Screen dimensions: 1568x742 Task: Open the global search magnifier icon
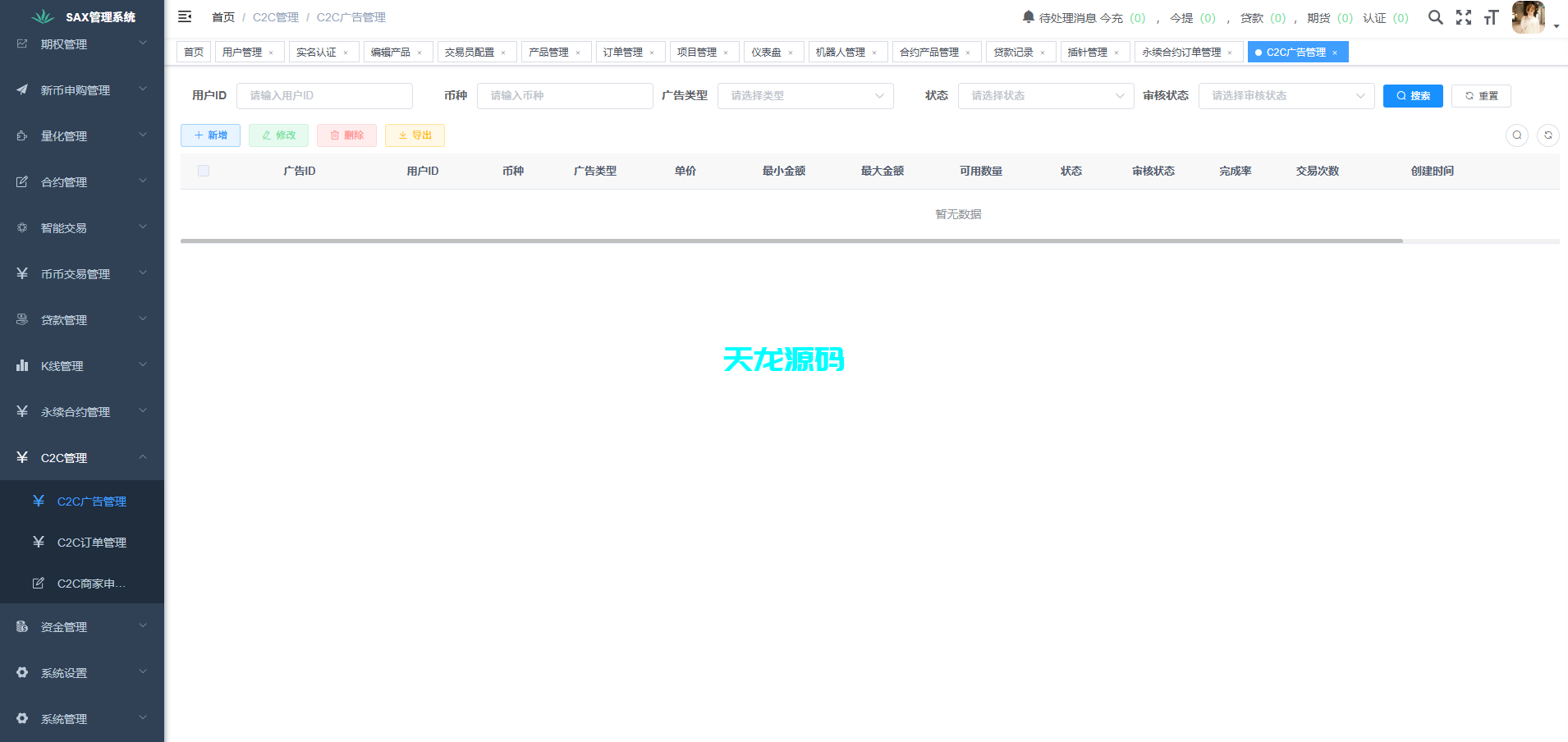point(1436,16)
